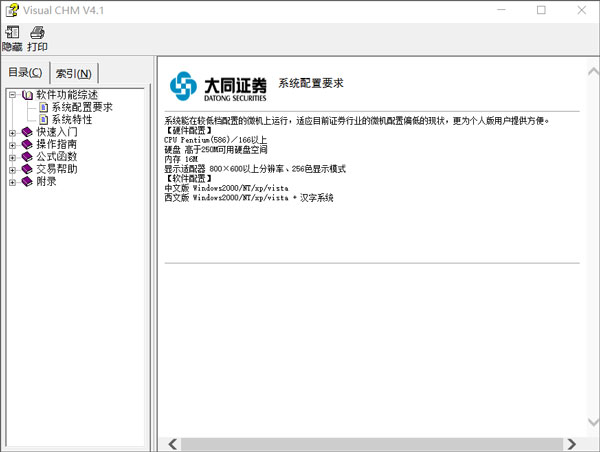Click the 西文版 Windows line with 汉字系统
Viewport: 600px width, 452px height.
(x=249, y=198)
